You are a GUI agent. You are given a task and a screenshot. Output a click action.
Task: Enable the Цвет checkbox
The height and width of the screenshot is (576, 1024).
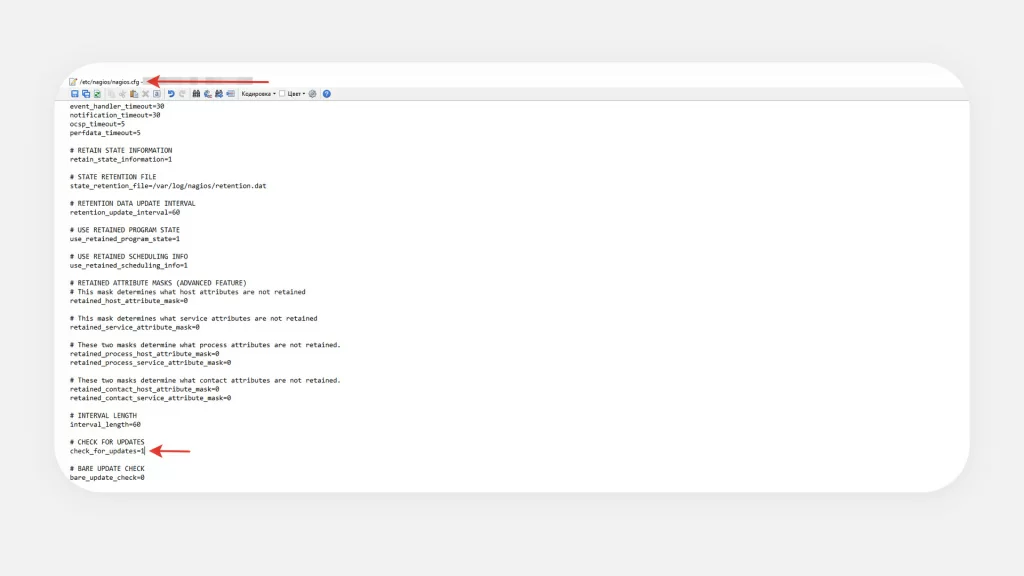[x=281, y=93]
